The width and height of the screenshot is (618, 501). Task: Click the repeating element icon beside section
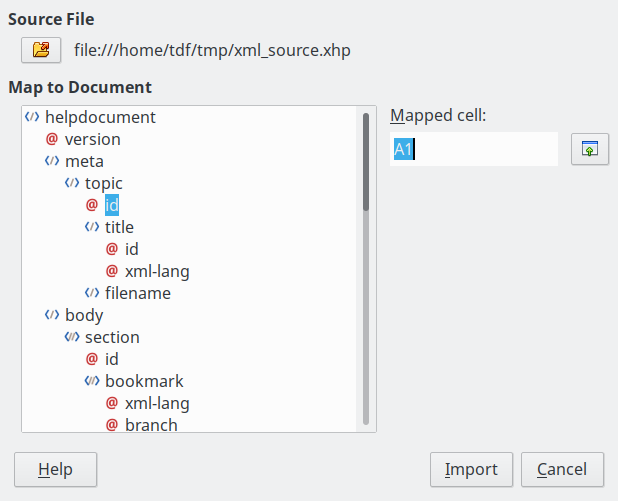[x=72, y=337]
